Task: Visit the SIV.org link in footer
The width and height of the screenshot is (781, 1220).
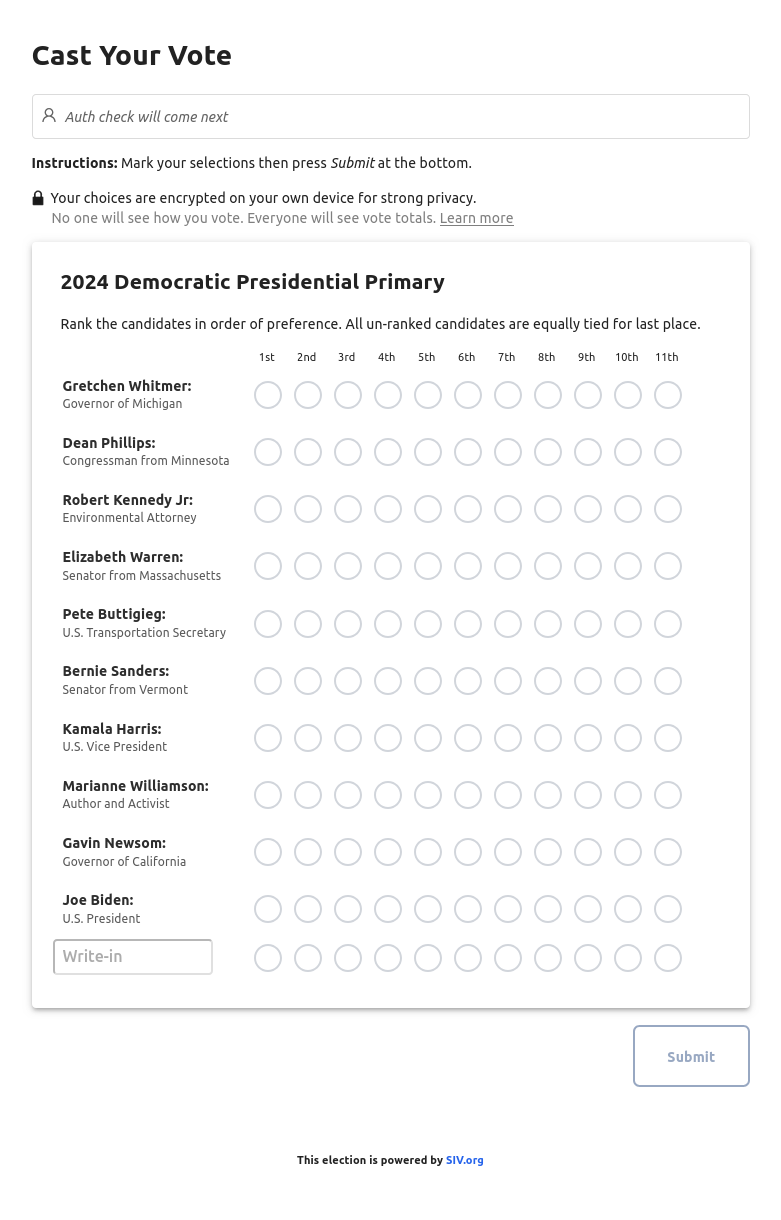Action: 464,1160
